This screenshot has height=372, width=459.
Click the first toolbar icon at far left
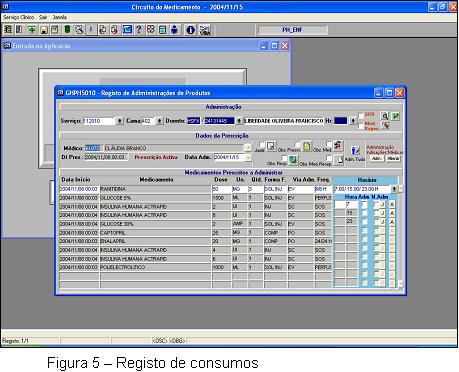[x=8, y=30]
